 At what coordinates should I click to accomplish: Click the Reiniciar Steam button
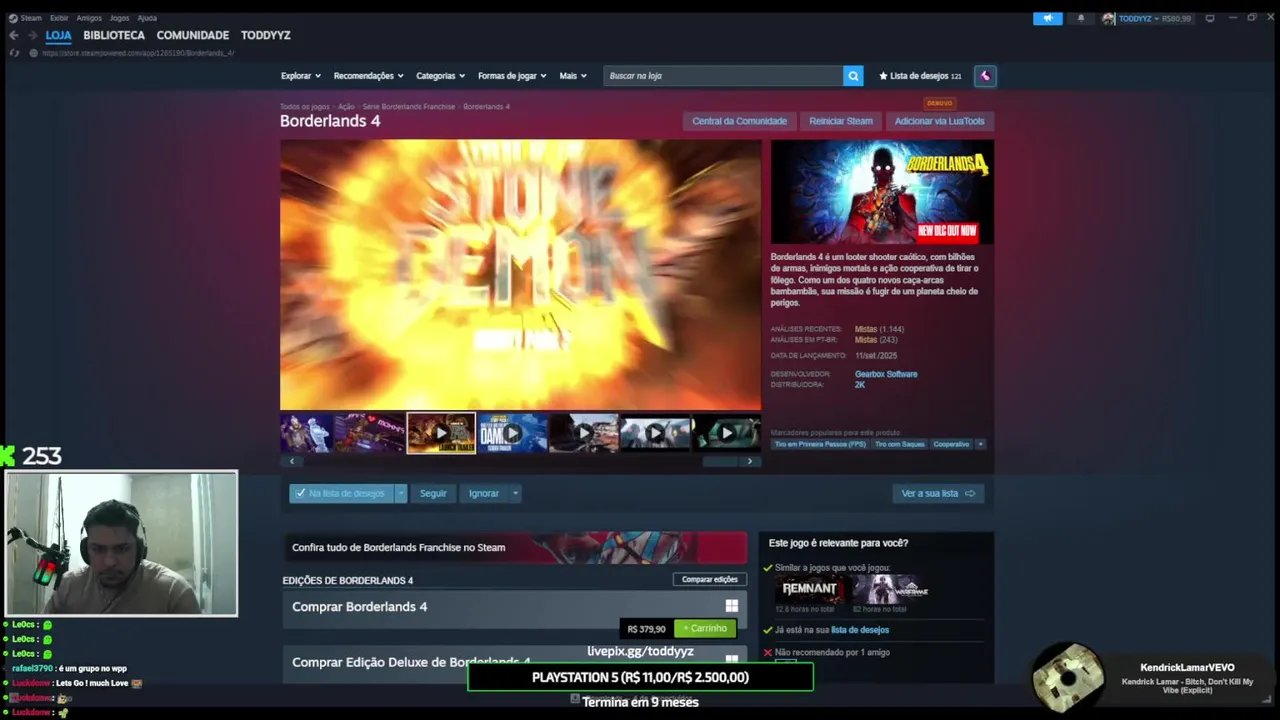841,121
